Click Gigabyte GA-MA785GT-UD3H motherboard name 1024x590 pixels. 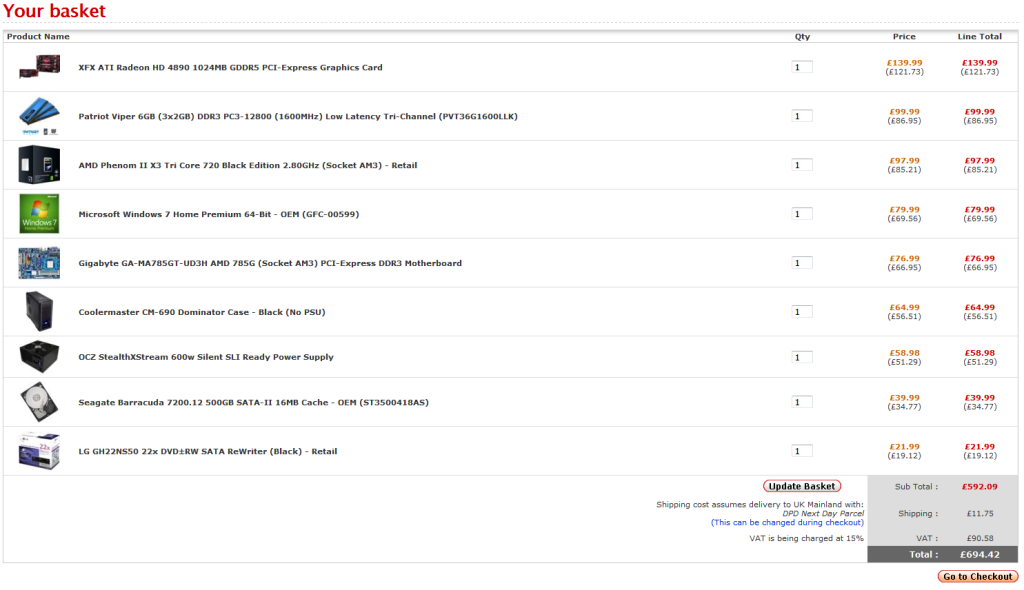click(x=270, y=263)
